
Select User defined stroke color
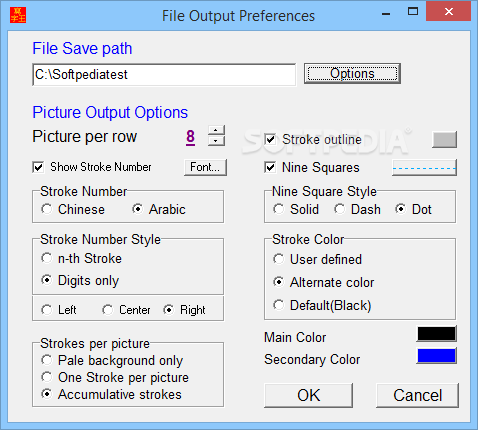279,259
